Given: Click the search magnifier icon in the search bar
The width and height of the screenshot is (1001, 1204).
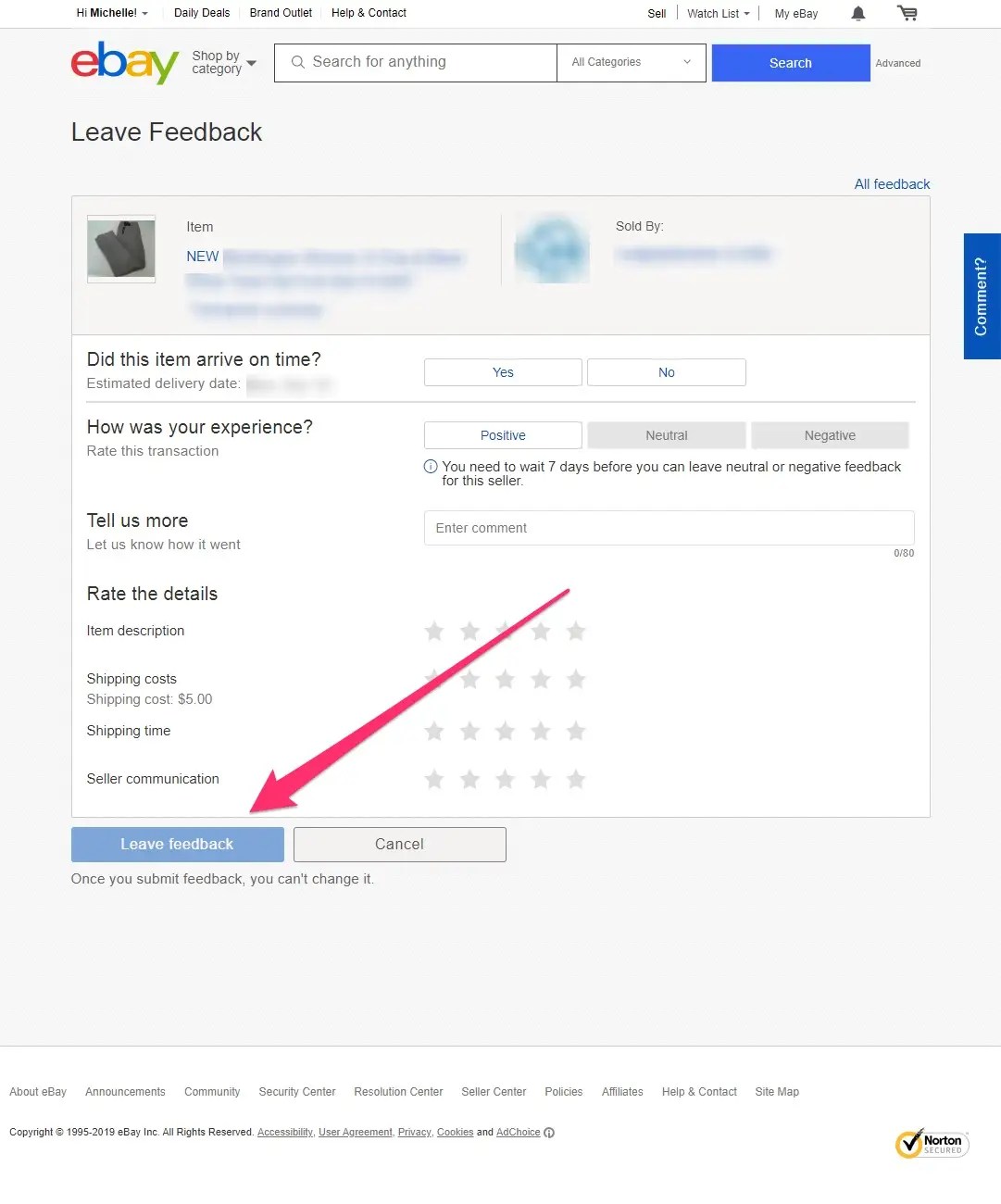Looking at the screenshot, I should click(x=297, y=62).
